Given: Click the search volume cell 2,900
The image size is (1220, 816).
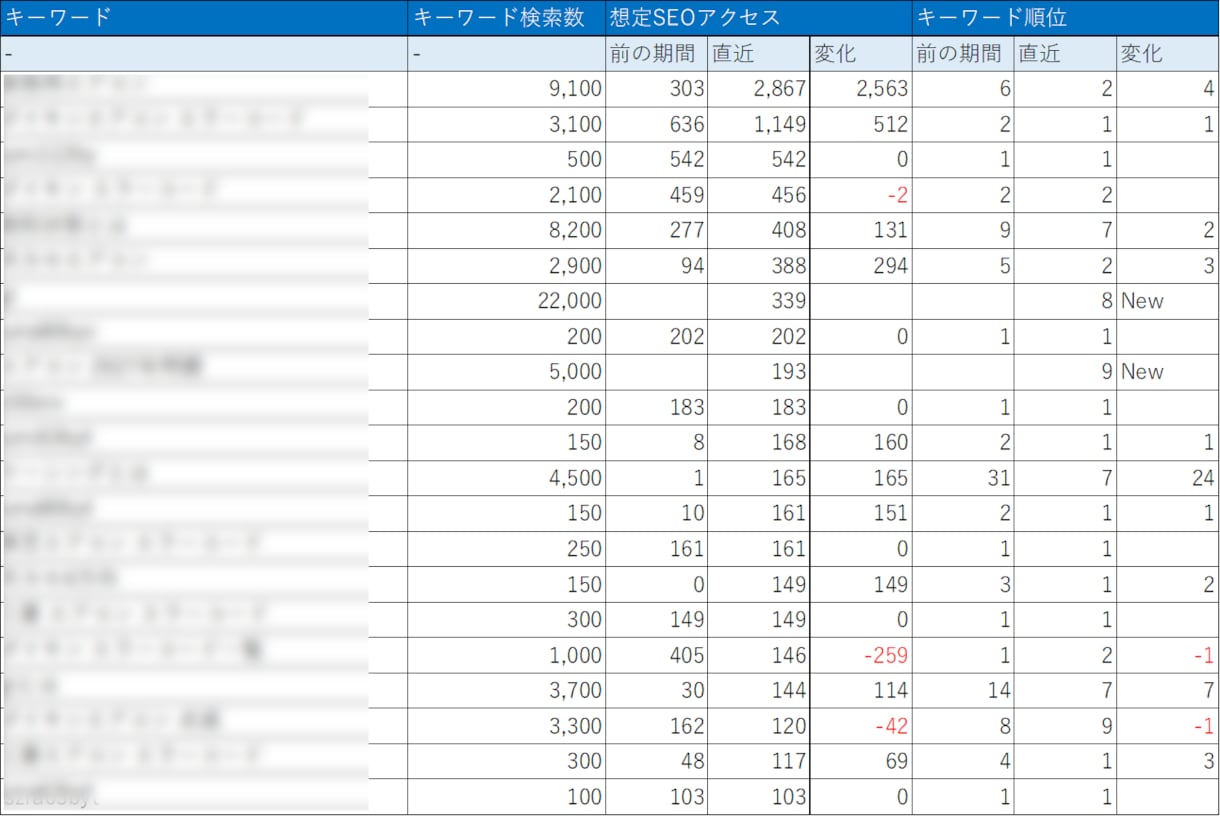Looking at the screenshot, I should pos(507,266).
